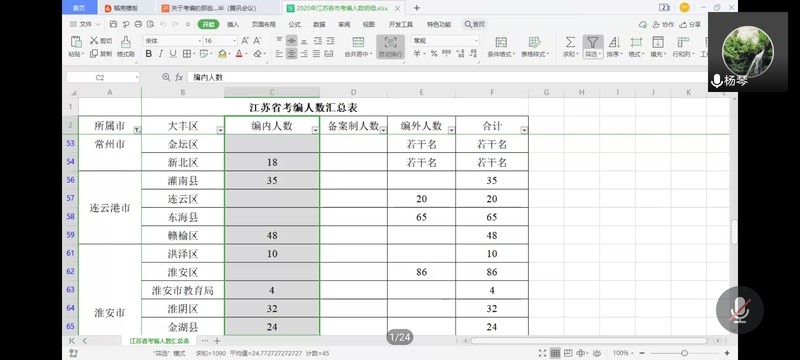Click the Conditional Formatting (条件格式) icon
The image size is (800, 360).
(x=502, y=42)
